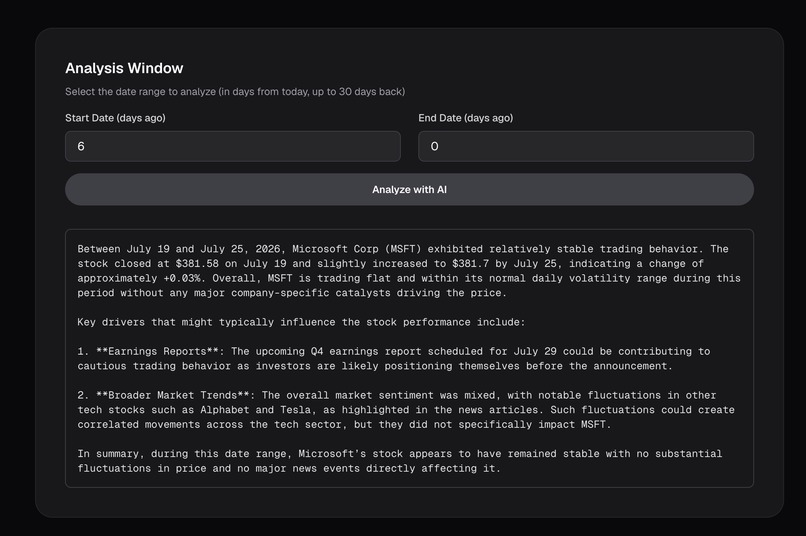806x536 pixels.
Task: Click the '2. **Broader Market Trends**' paragraph
Action: point(406,410)
